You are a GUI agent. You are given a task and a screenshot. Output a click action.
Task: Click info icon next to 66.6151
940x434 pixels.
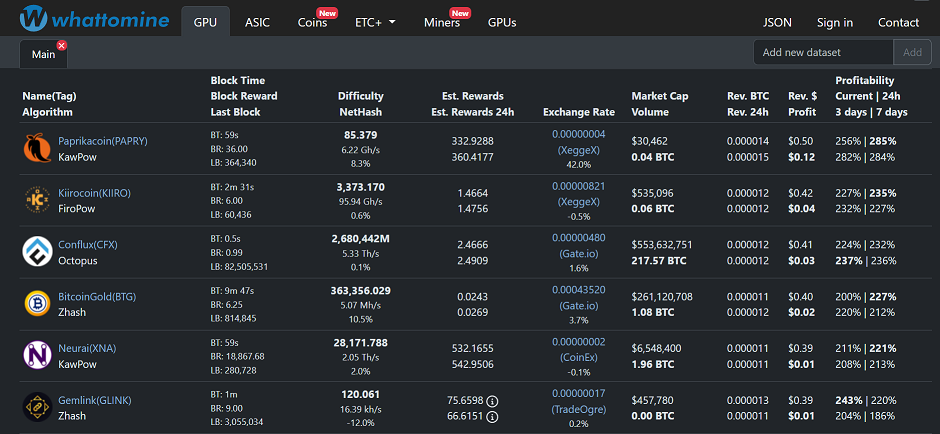click(x=492, y=416)
